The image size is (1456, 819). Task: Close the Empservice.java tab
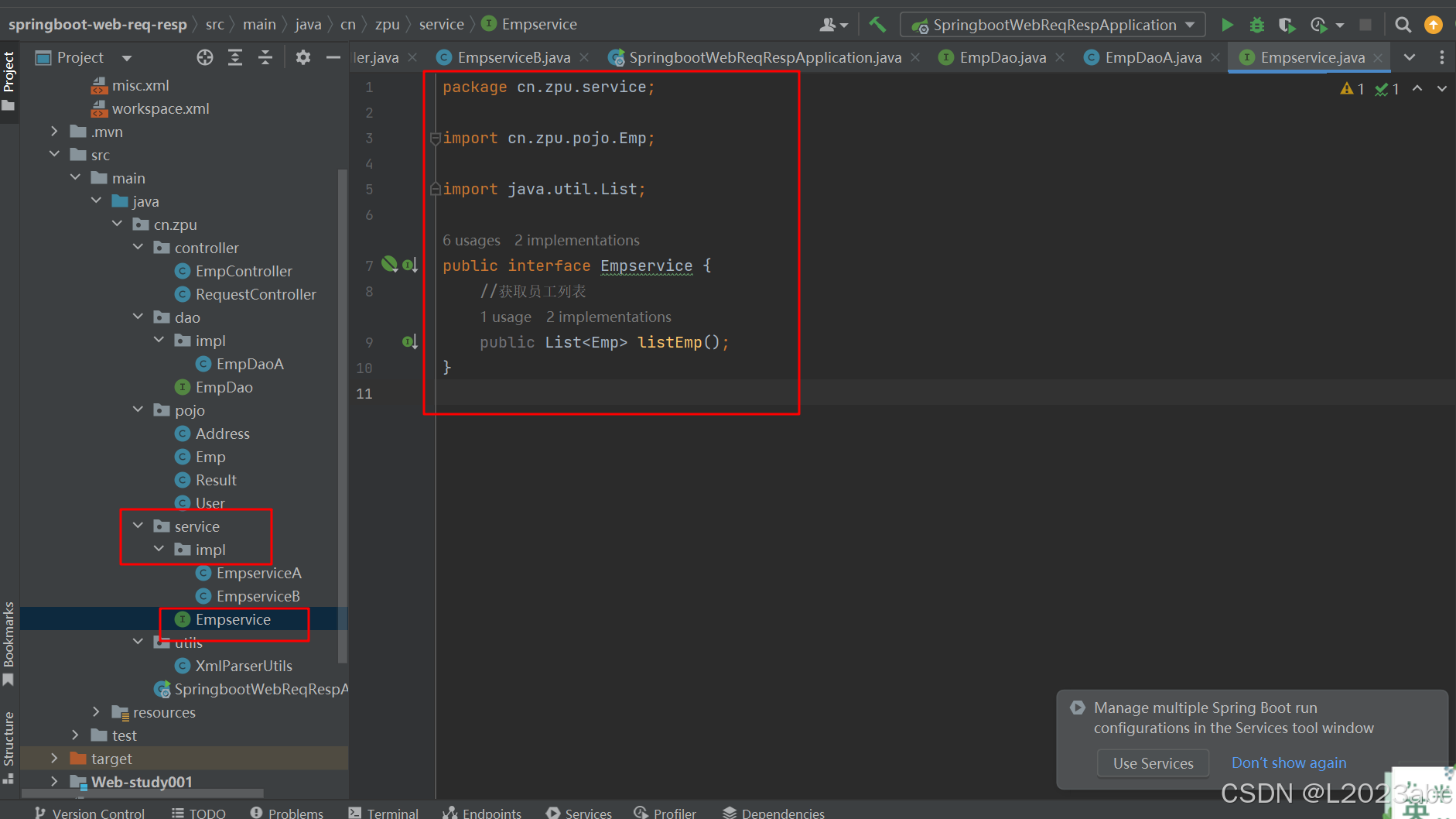[1378, 58]
